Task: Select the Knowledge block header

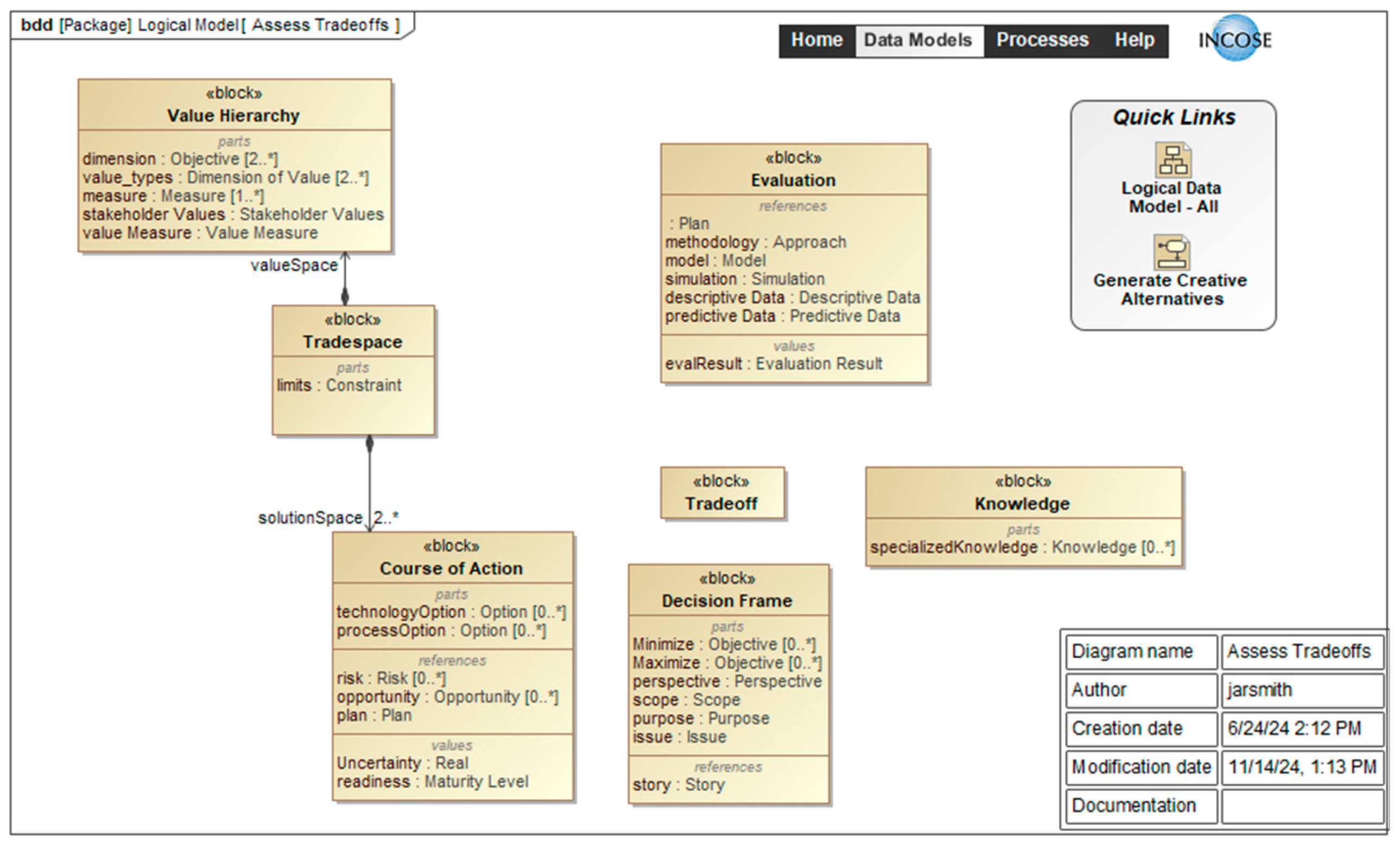Action: point(1023,504)
